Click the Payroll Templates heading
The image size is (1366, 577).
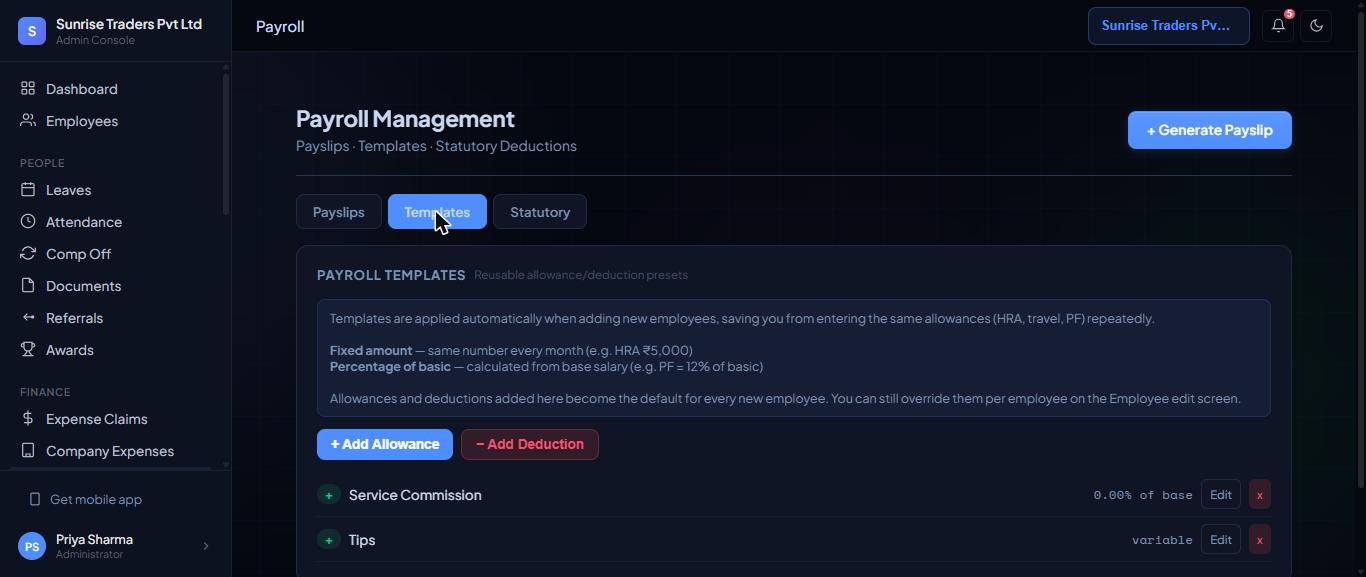click(391, 275)
